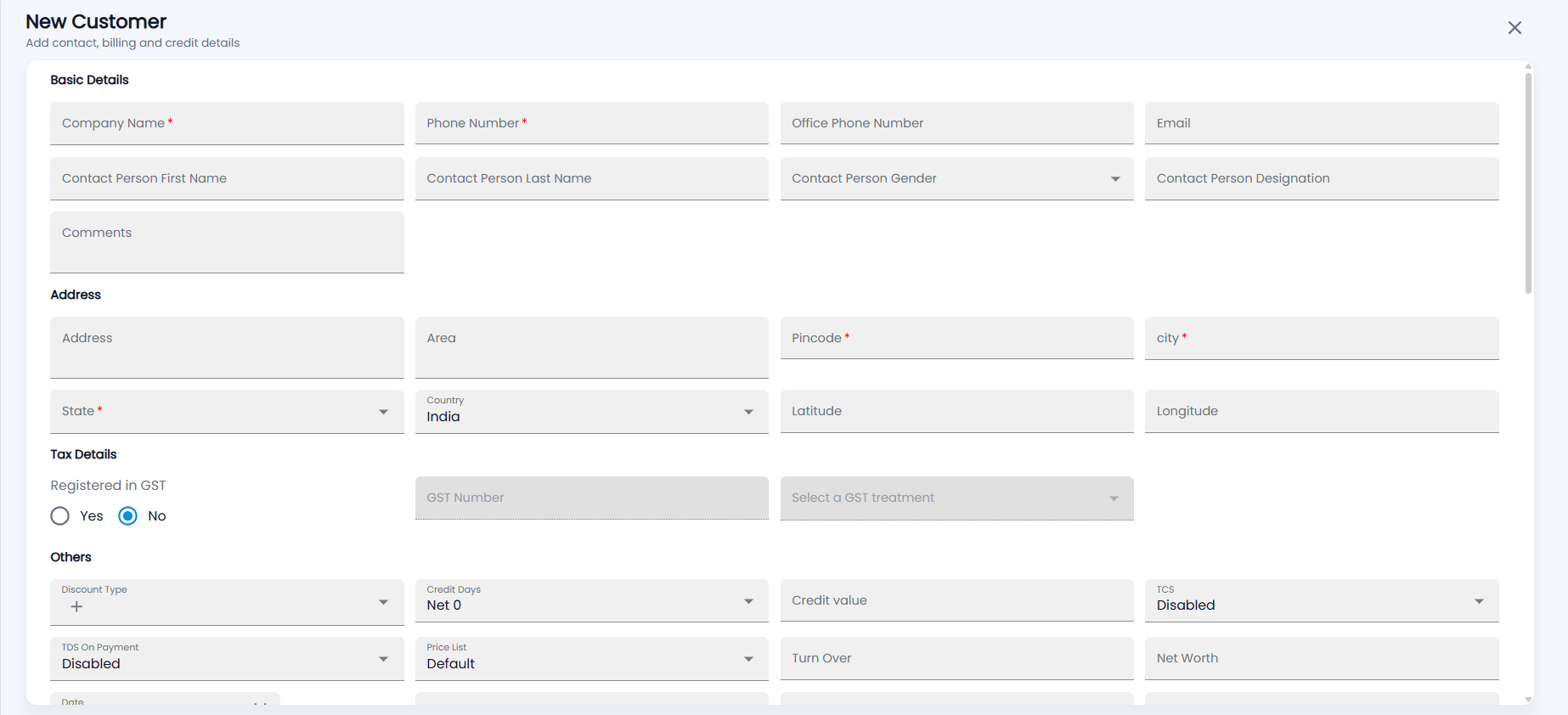Image resolution: width=1568 pixels, height=715 pixels.
Task: Click the Comments text area
Action: coord(227,243)
